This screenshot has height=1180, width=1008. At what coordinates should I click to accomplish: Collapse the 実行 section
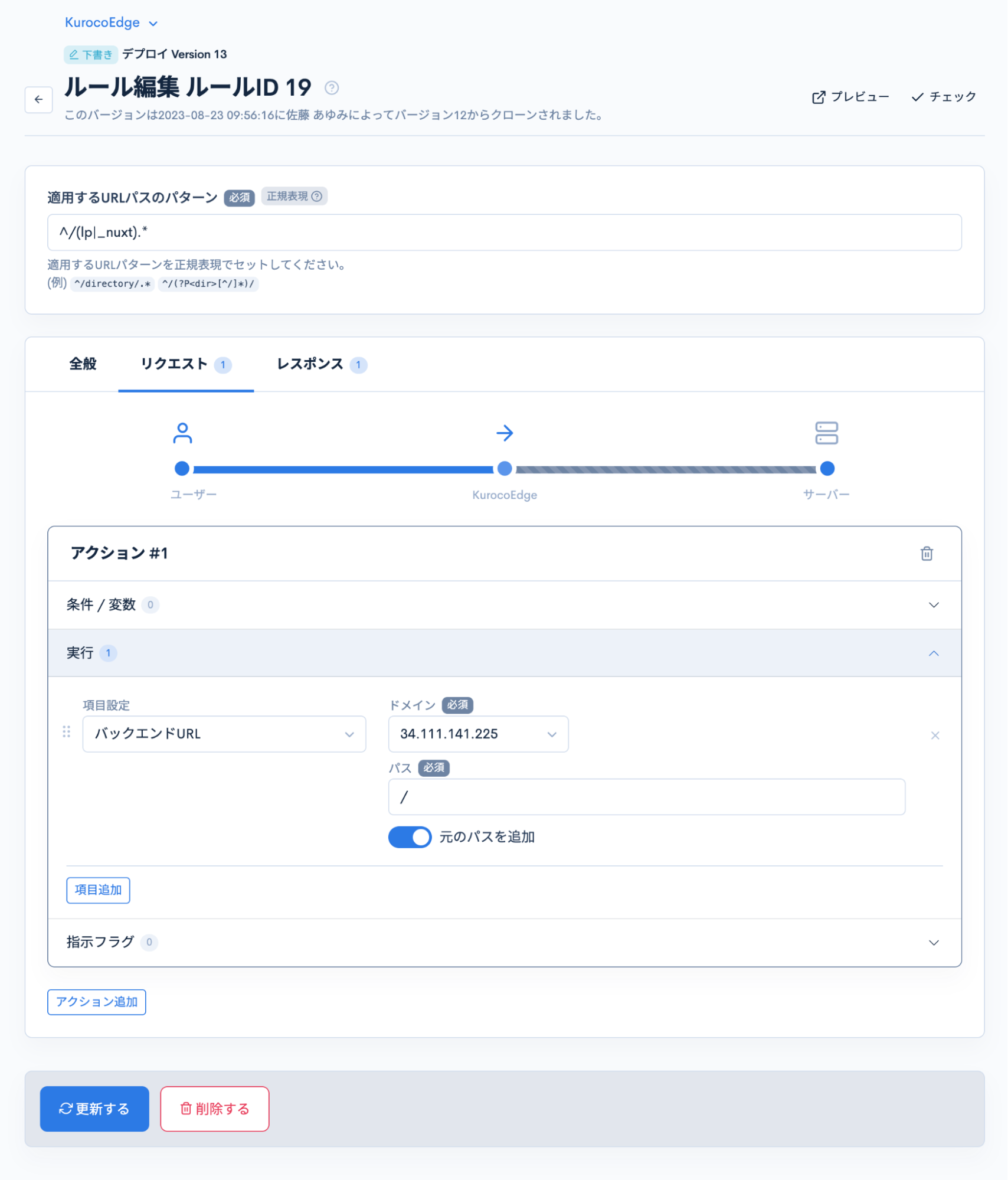(x=505, y=653)
